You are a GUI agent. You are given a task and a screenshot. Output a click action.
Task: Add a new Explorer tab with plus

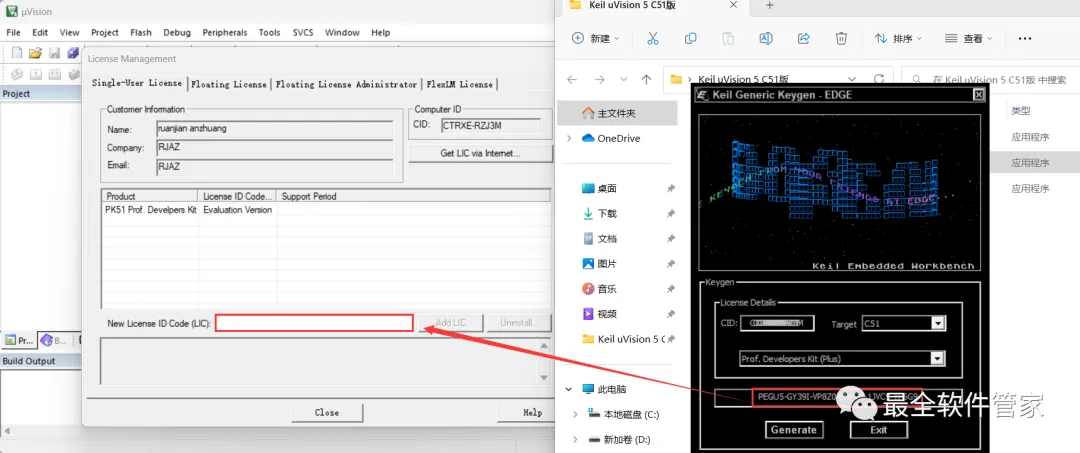(x=770, y=6)
